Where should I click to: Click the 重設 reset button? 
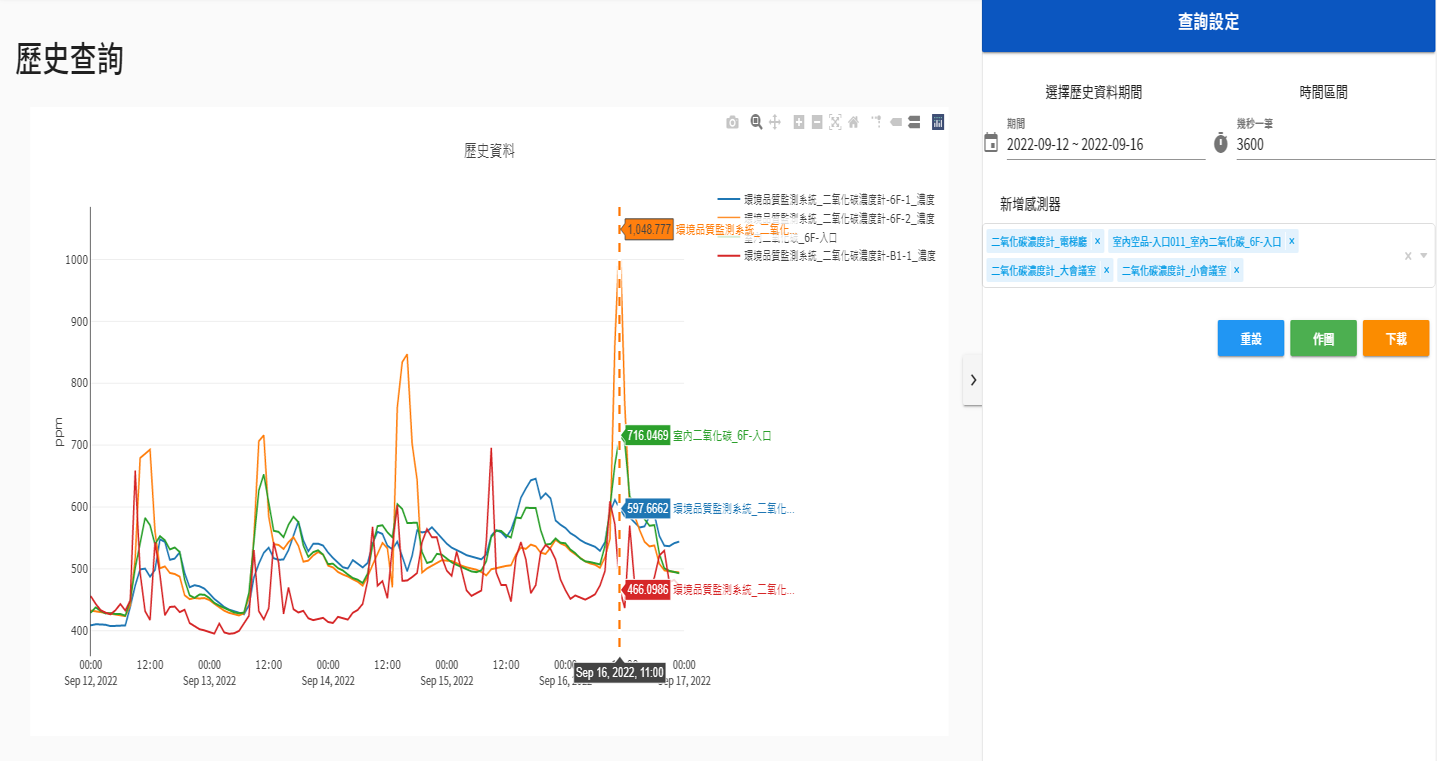[1250, 338]
